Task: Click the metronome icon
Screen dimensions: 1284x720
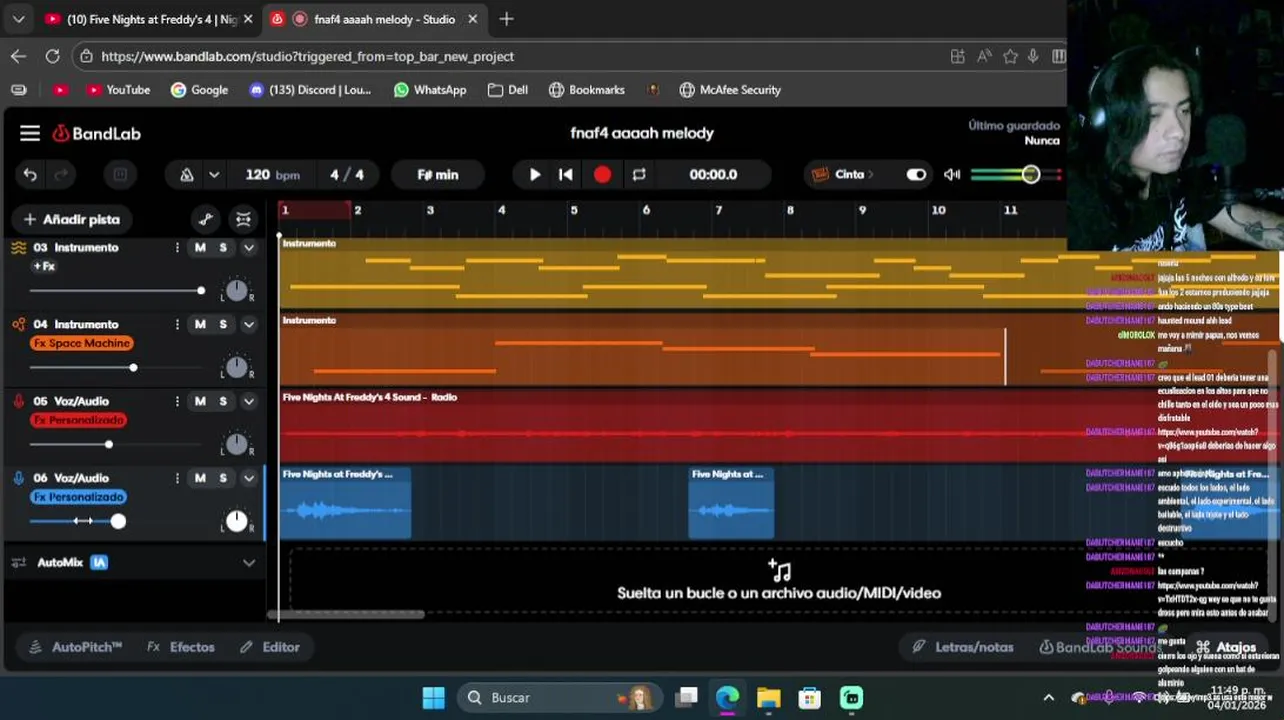Action: pos(187,174)
